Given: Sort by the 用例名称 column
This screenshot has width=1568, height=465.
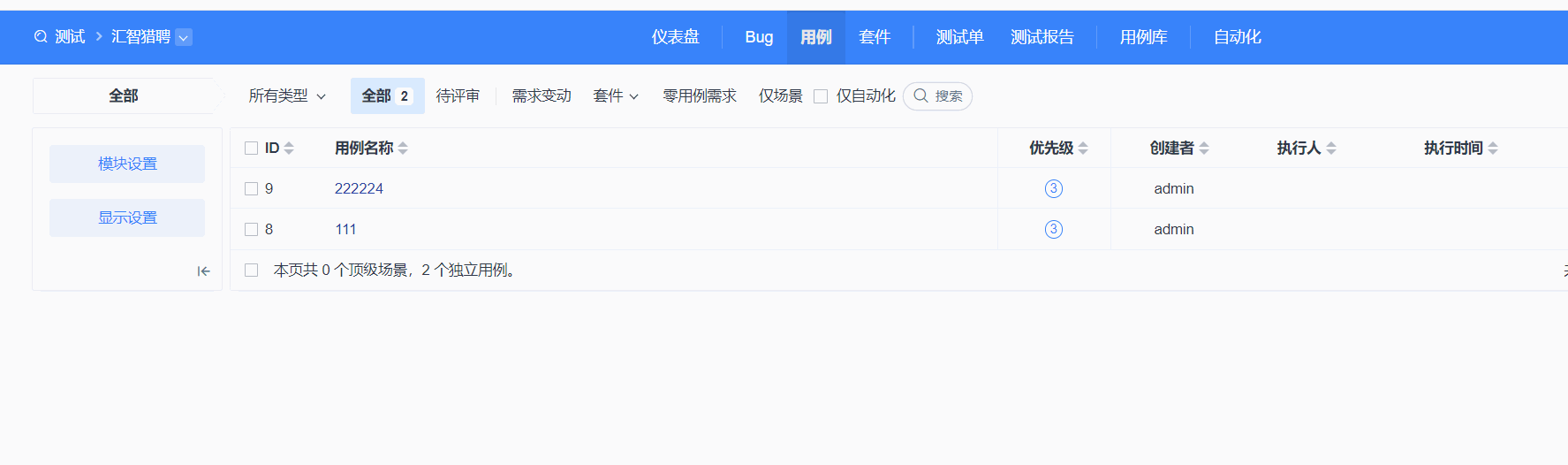Looking at the screenshot, I should point(403,148).
